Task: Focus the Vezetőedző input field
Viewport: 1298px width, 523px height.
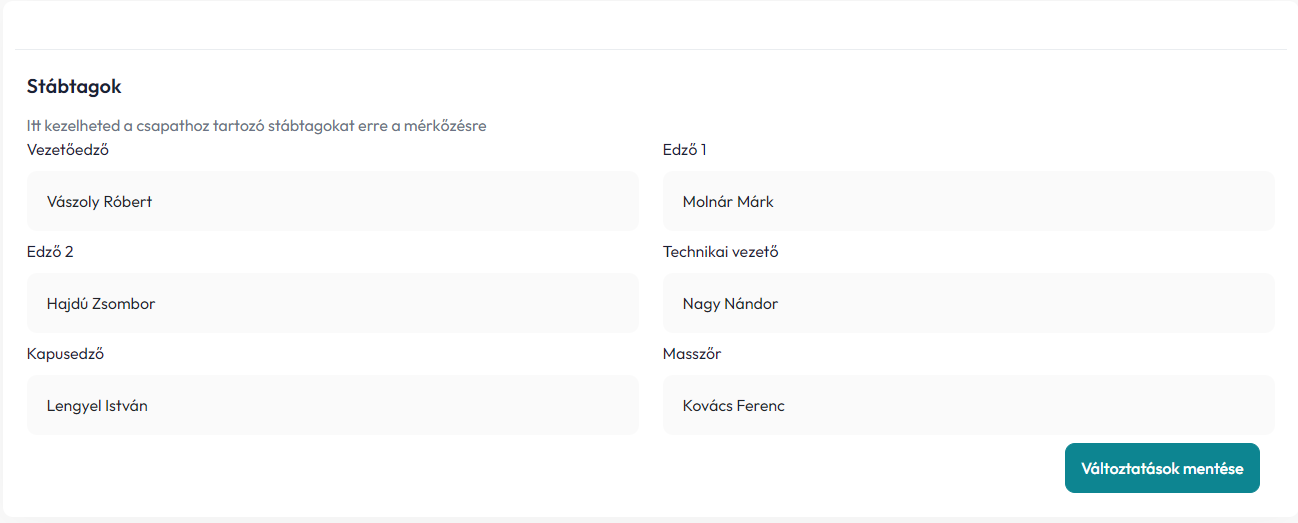Action: 333,201
